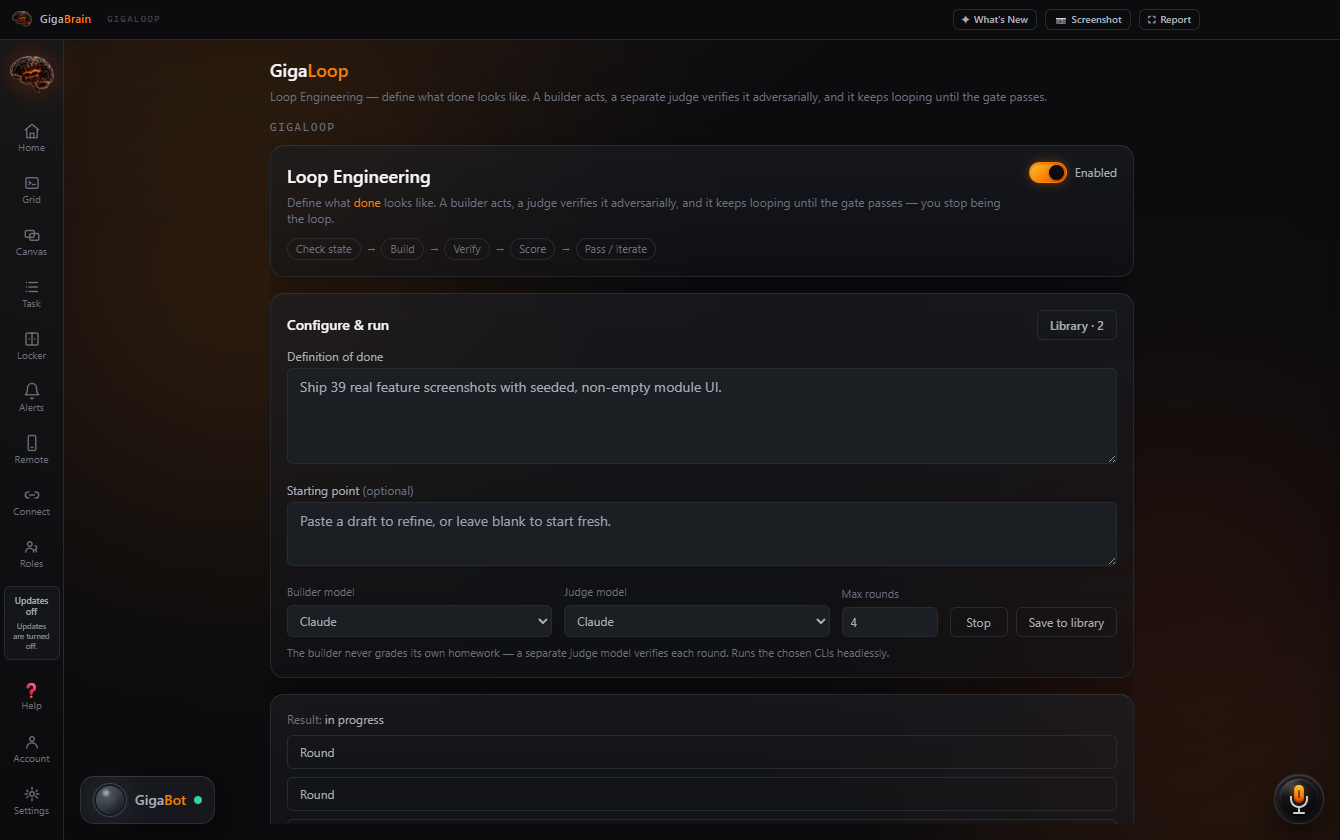The width and height of the screenshot is (1340, 840).
Task: Click the GIGALOOP label in the top bar
Action: pyautogui.click(x=133, y=19)
